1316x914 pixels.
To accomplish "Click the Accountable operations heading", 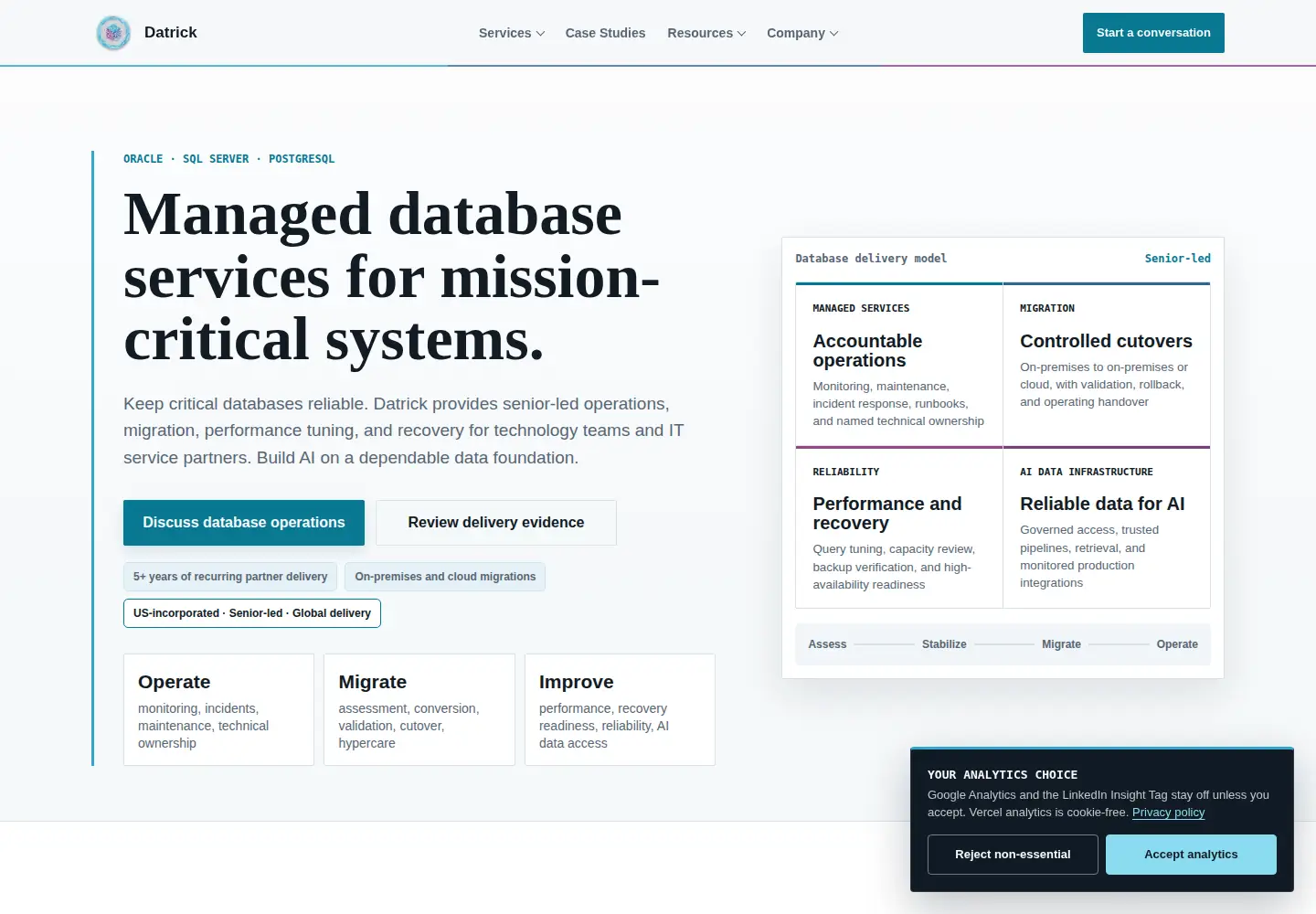I will tap(867, 351).
